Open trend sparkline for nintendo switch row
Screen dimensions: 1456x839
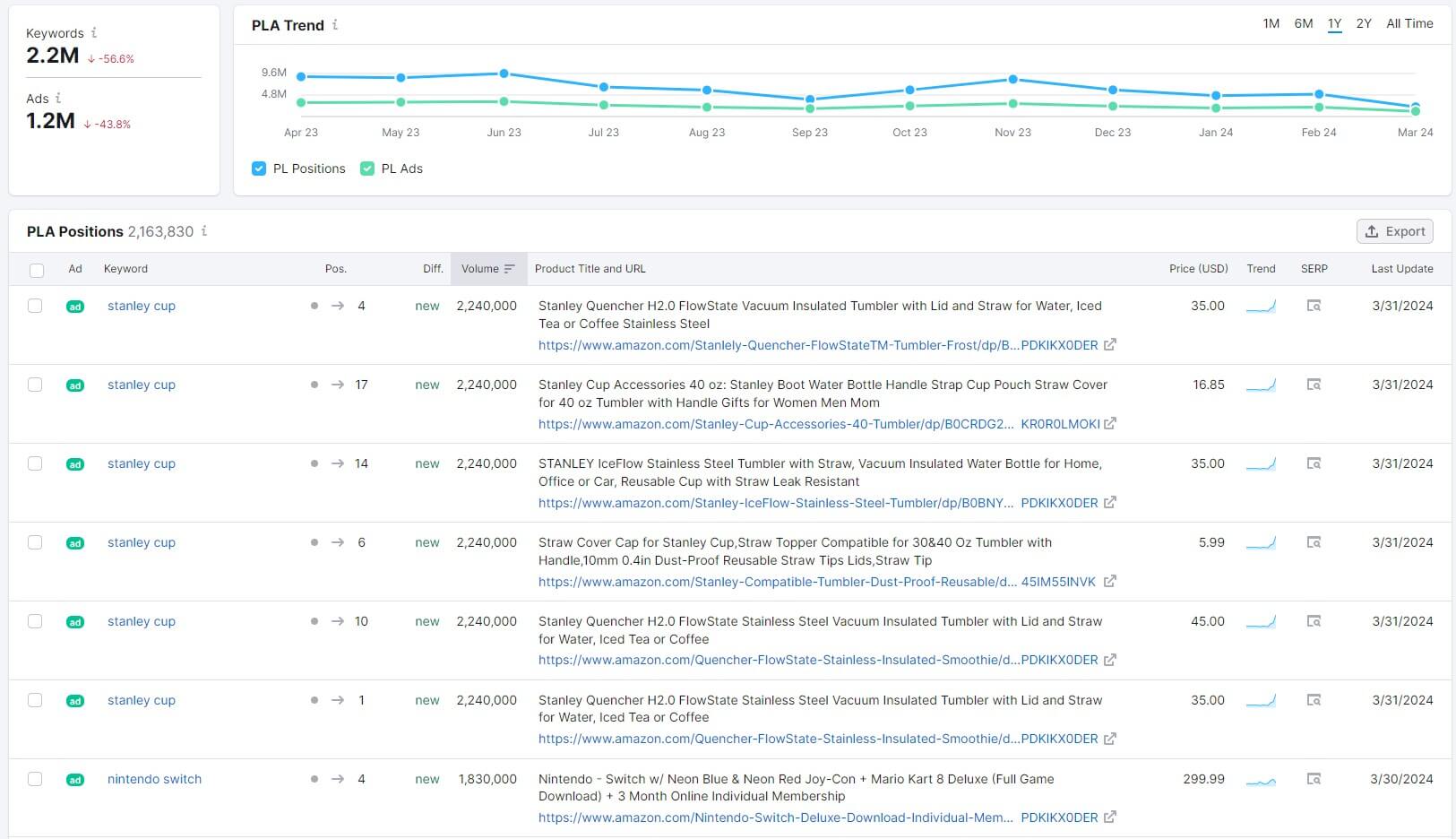[x=1261, y=780]
